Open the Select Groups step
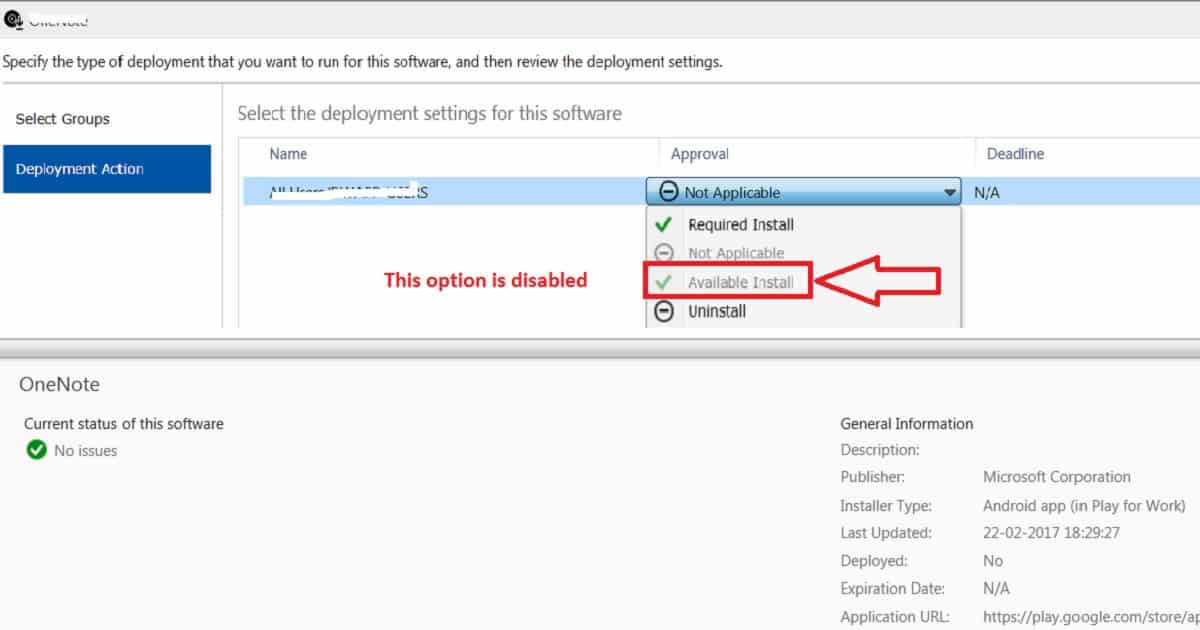This screenshot has height=630, width=1200. click(63, 119)
